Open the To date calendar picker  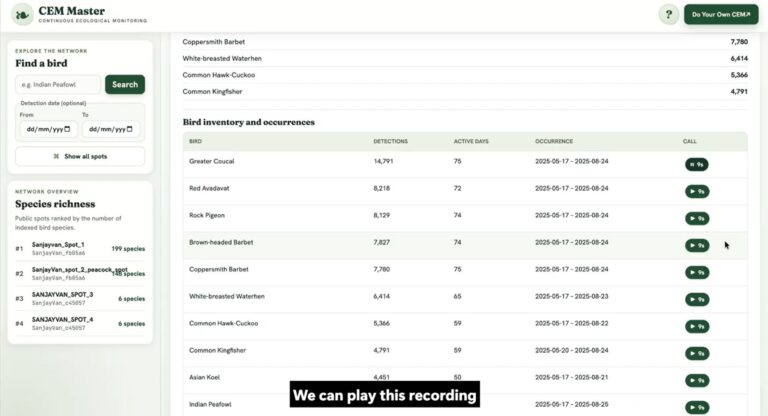130,129
